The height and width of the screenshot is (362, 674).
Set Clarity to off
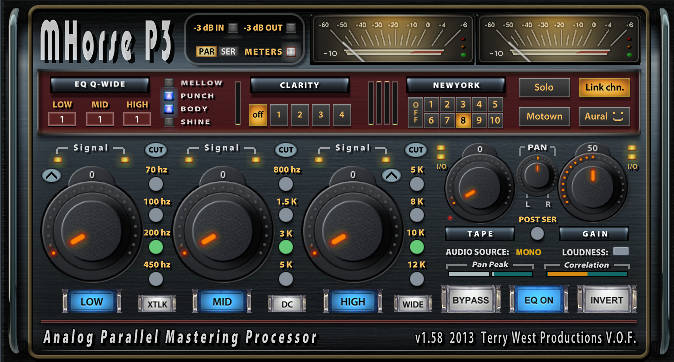pyautogui.click(x=258, y=115)
